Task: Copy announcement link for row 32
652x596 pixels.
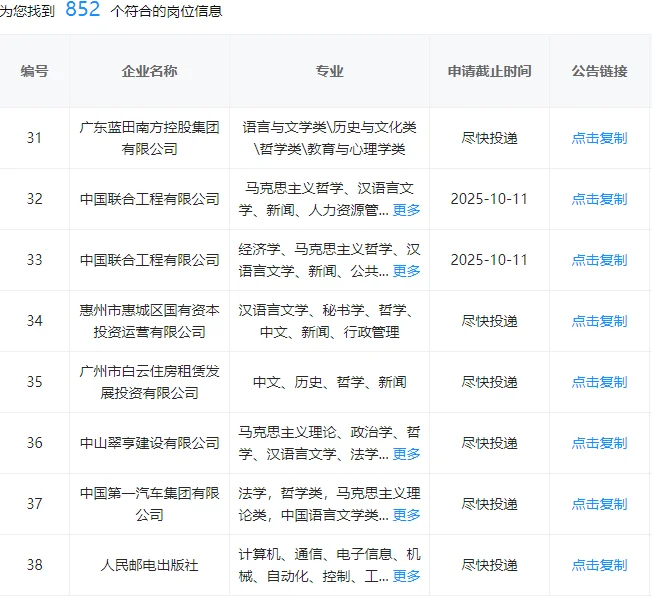Action: 599,199
